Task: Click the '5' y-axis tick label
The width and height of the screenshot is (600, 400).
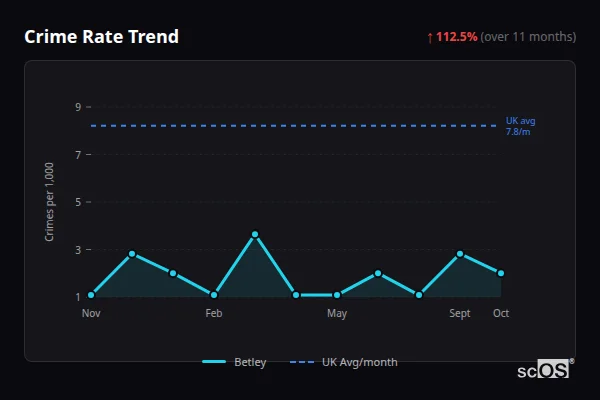Action: point(78,202)
